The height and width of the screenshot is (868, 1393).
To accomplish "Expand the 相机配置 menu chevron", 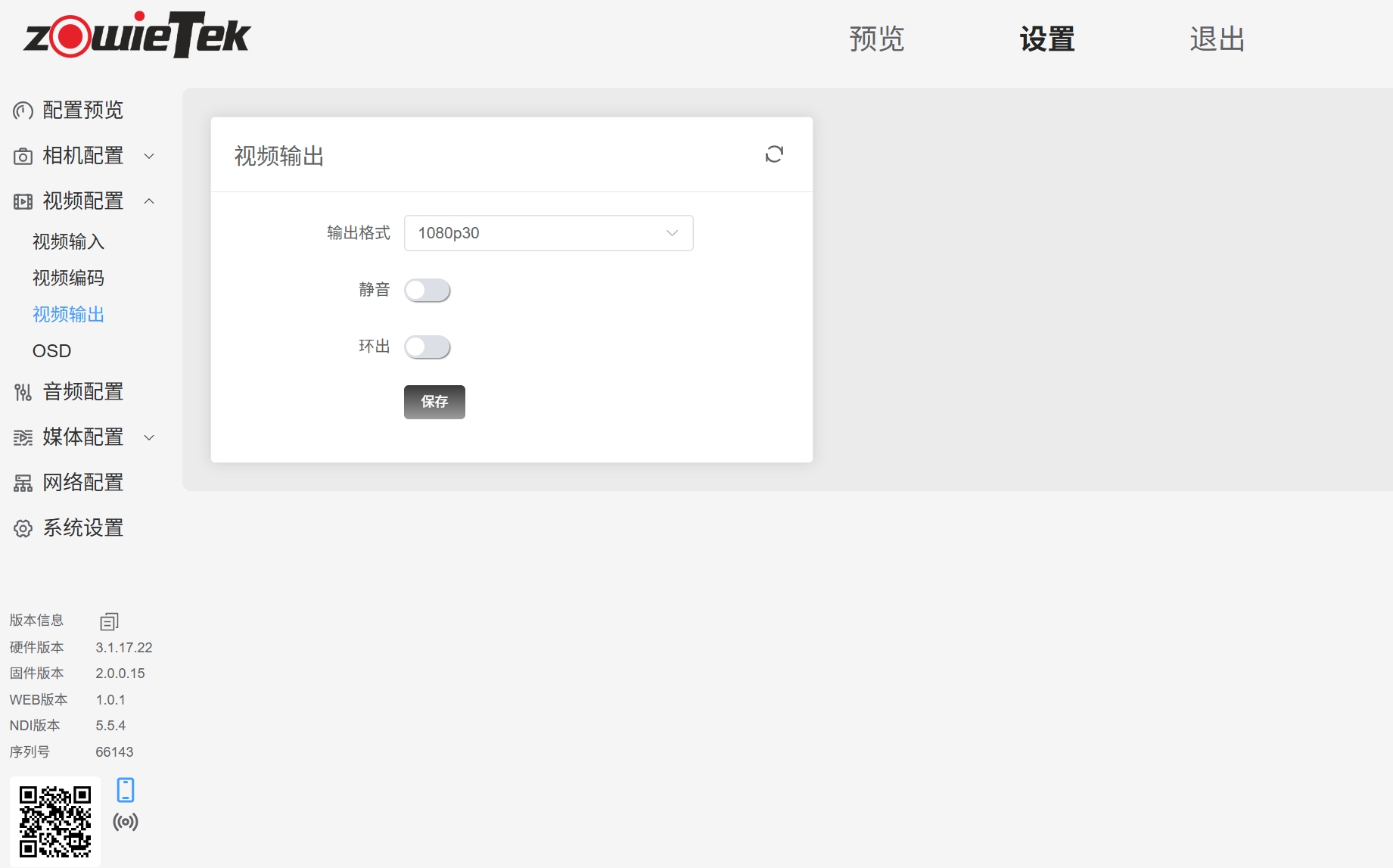I will click(149, 156).
